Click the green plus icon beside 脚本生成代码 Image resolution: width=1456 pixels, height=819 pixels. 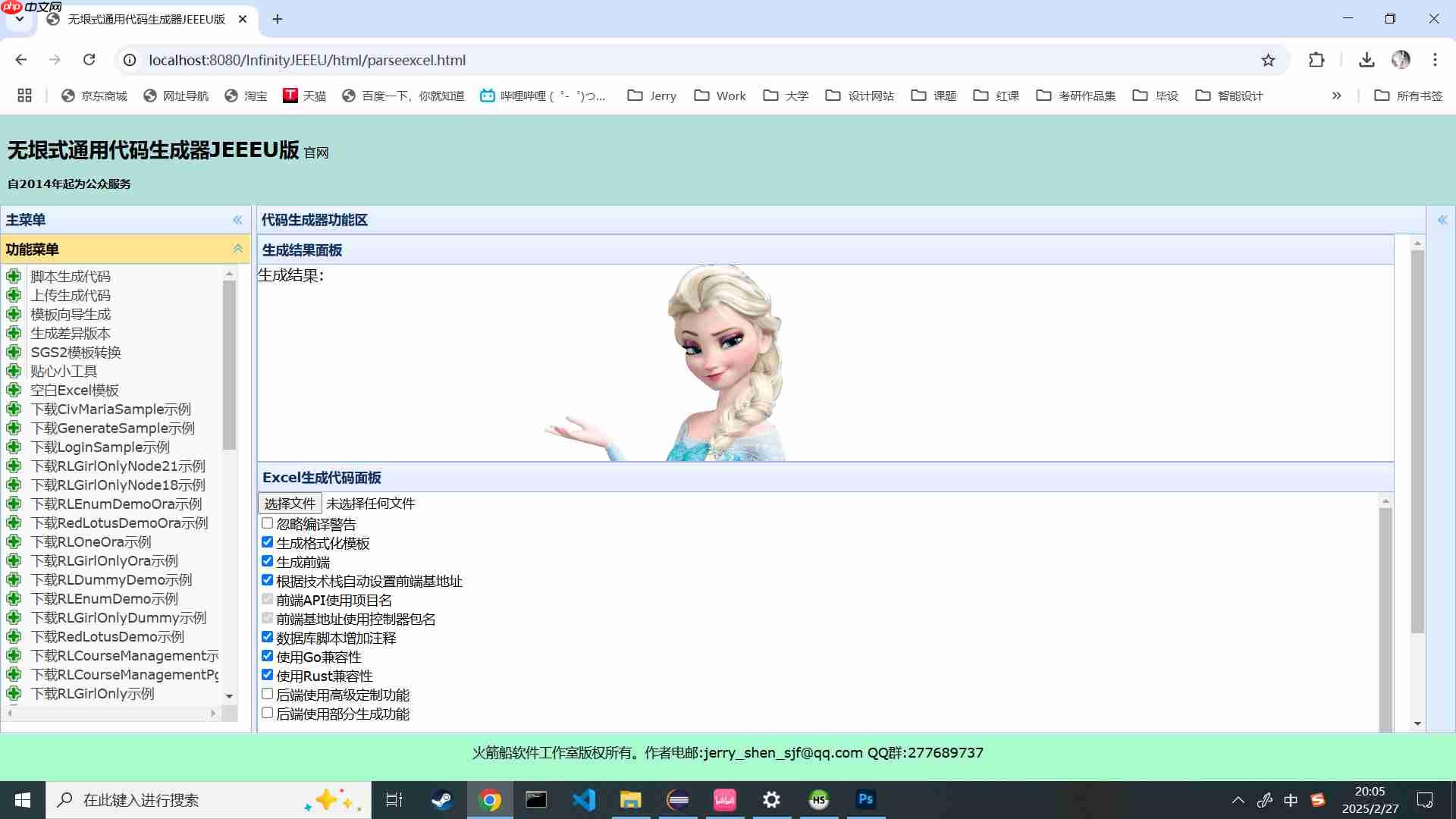14,276
